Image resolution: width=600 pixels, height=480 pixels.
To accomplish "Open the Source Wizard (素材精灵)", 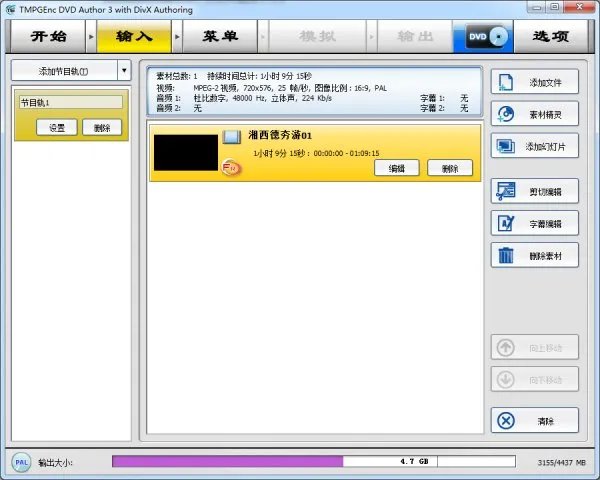I will coord(506,114).
